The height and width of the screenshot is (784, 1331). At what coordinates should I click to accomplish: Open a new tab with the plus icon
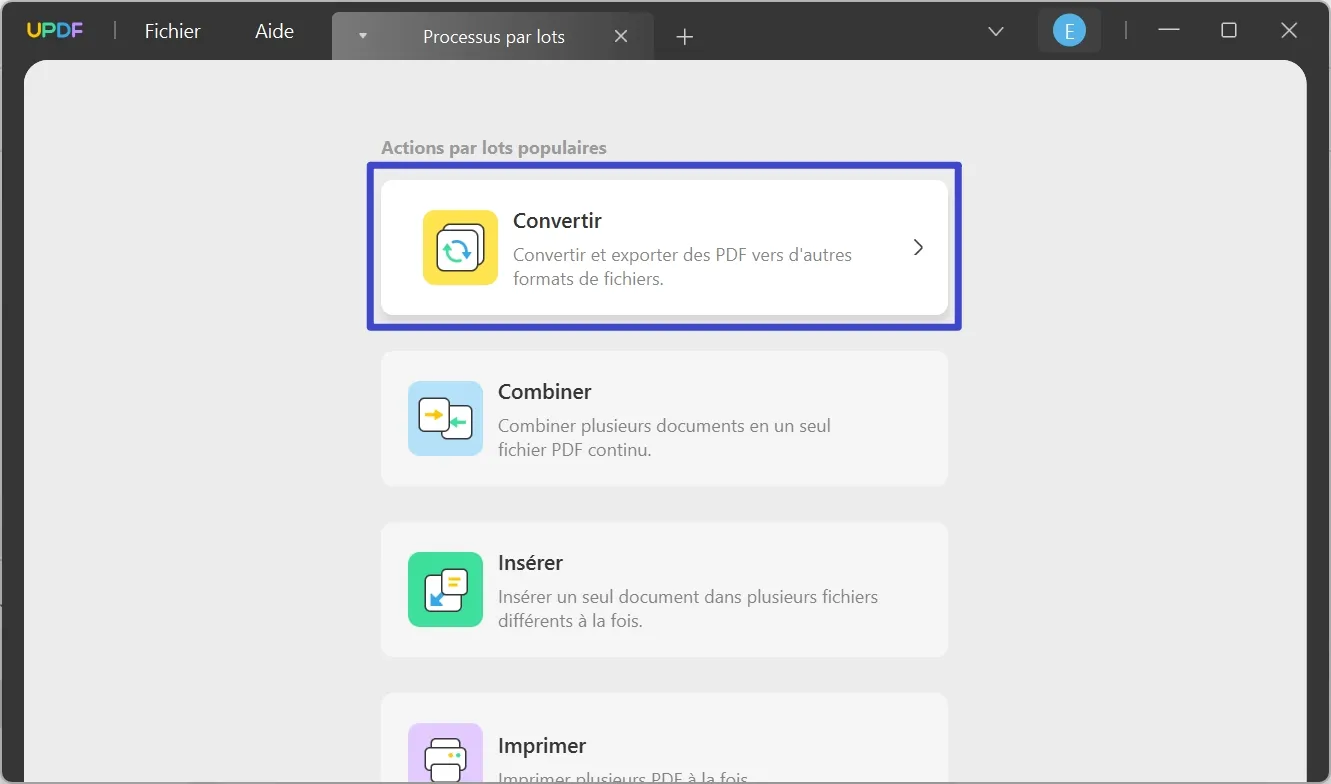tap(684, 36)
